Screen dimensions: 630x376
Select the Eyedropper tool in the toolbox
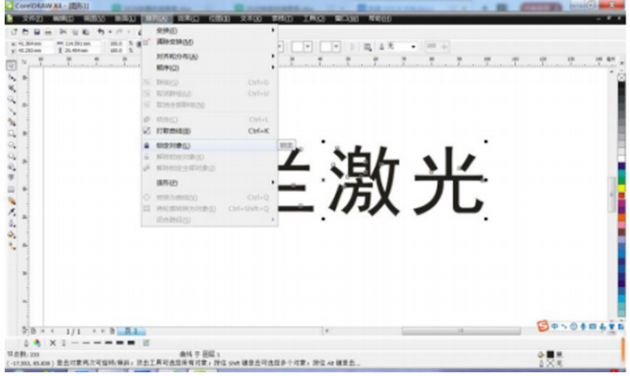click(12, 212)
